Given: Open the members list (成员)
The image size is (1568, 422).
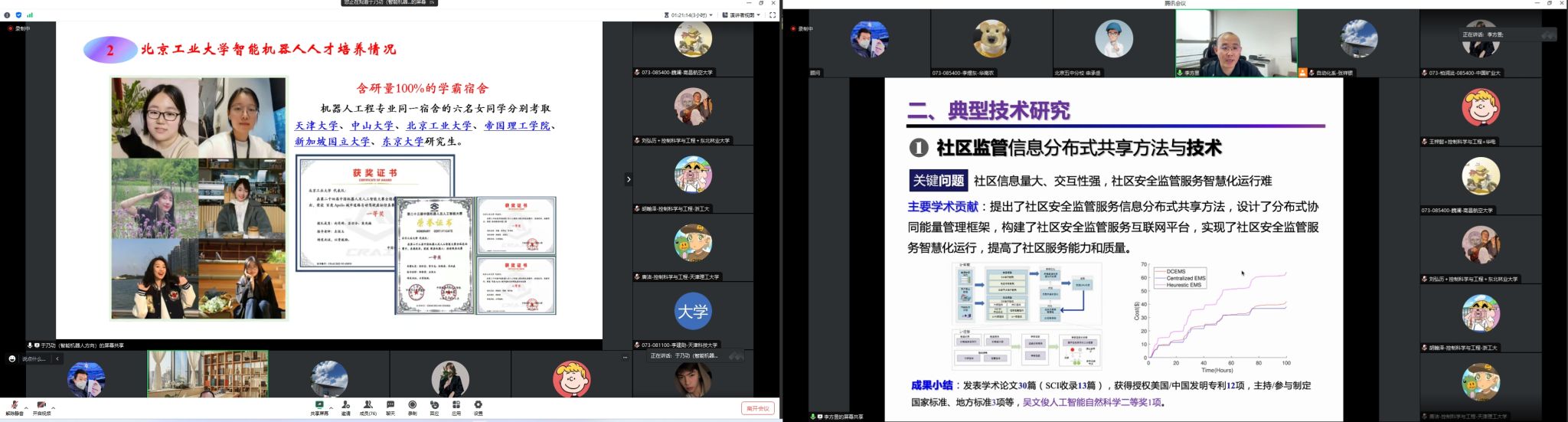Looking at the screenshot, I should click(368, 405).
